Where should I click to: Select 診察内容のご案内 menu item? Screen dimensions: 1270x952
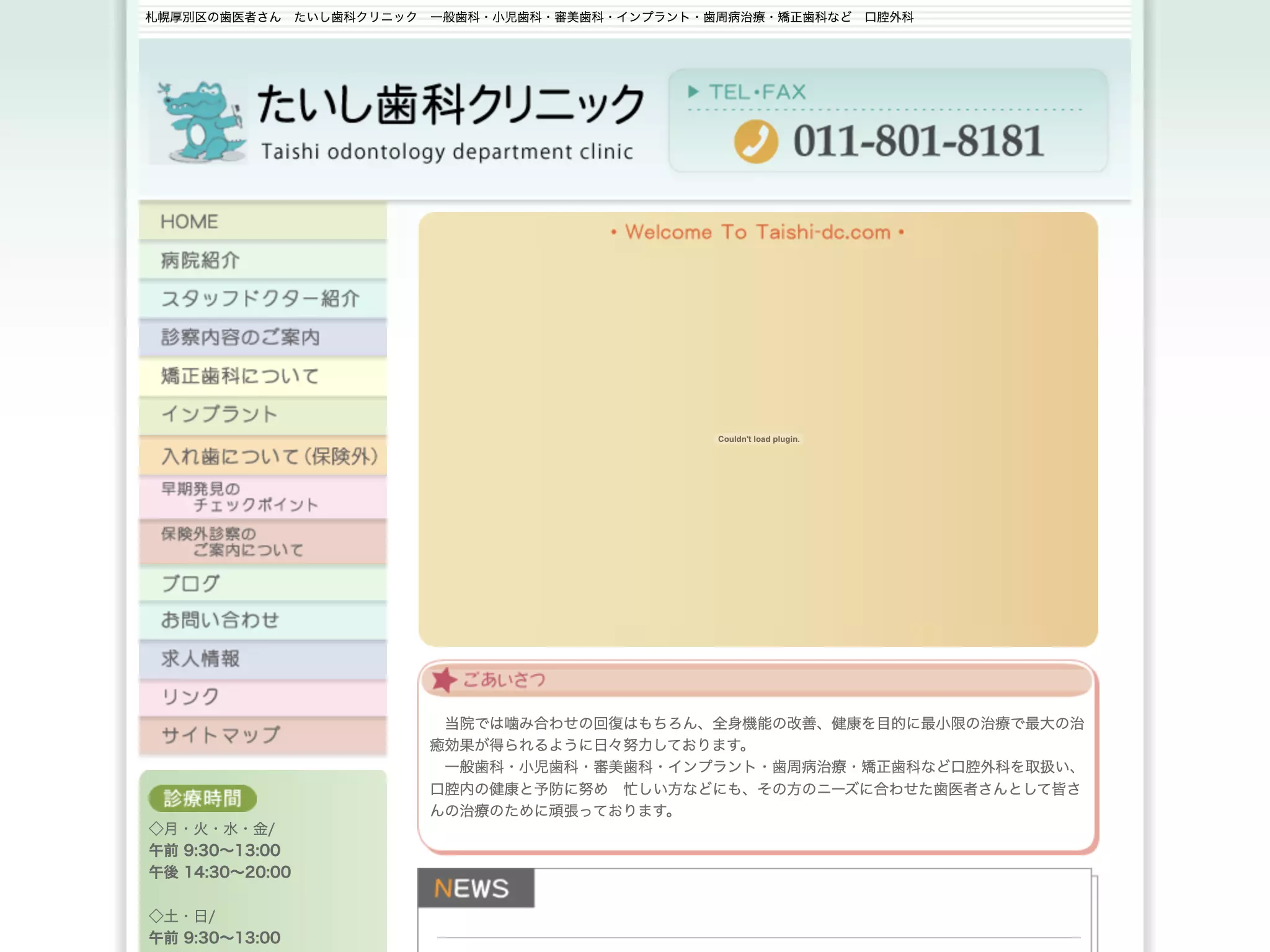263,337
